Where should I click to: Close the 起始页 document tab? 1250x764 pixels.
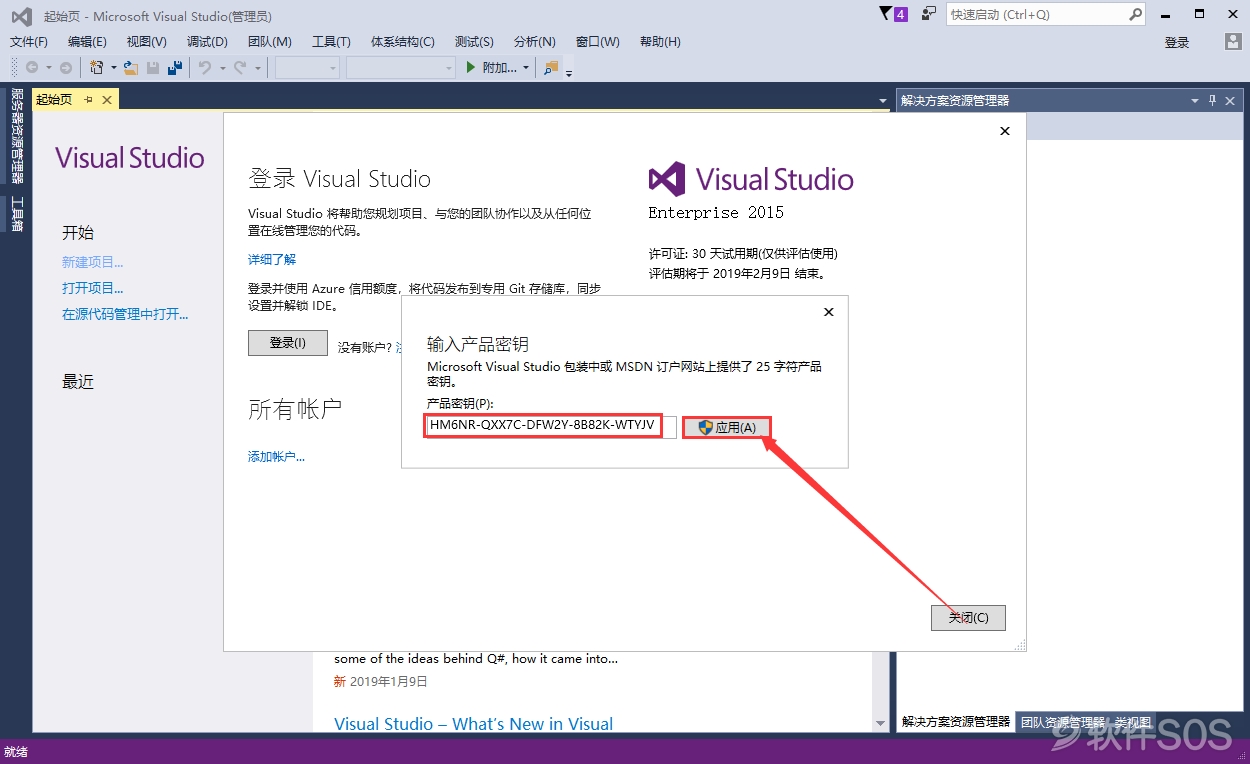(x=107, y=99)
